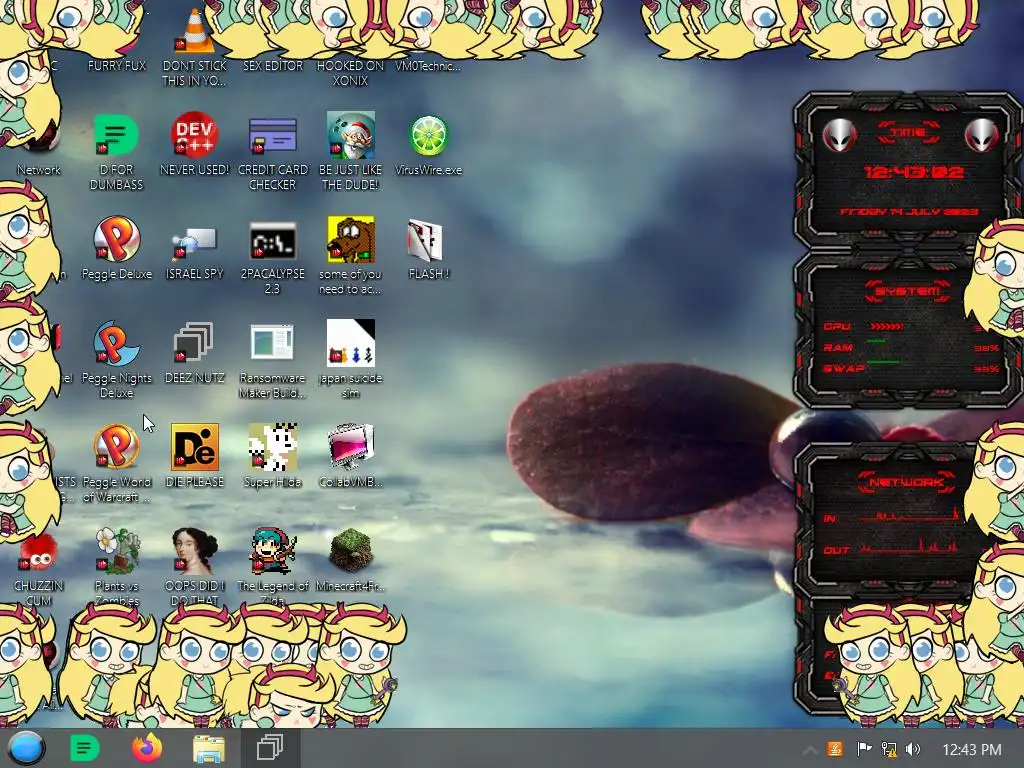Open BE JUST LIKE THE DUDE! icon
The width and height of the screenshot is (1024, 768).
point(351,135)
